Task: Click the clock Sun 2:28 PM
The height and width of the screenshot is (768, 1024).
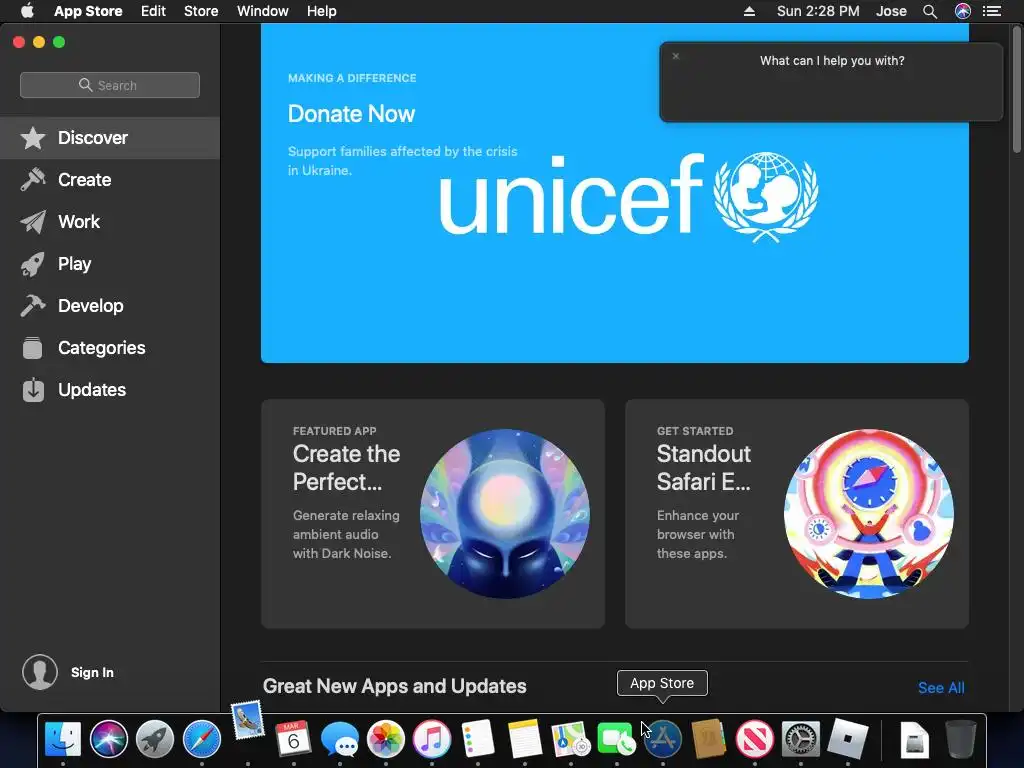Action: (x=818, y=11)
